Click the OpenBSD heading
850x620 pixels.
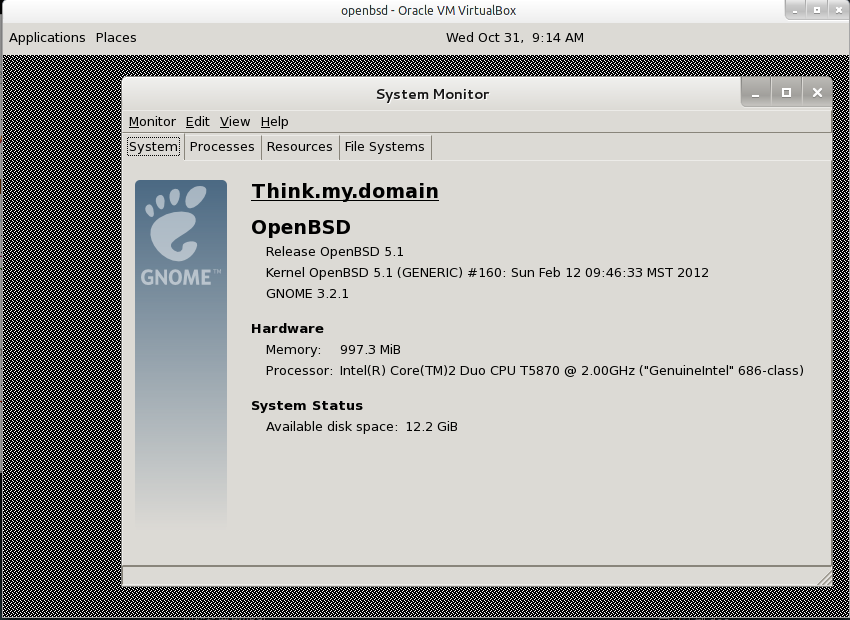coord(301,227)
